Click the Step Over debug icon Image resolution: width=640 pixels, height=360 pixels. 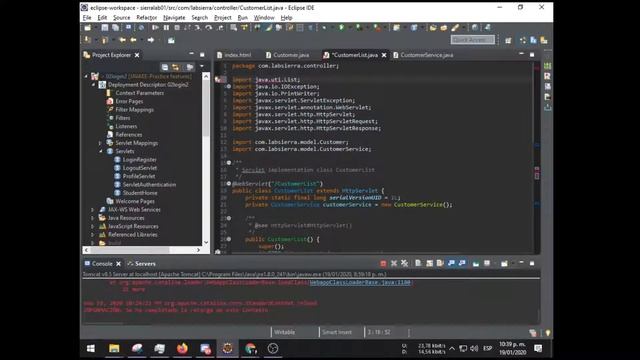click(x=209, y=28)
